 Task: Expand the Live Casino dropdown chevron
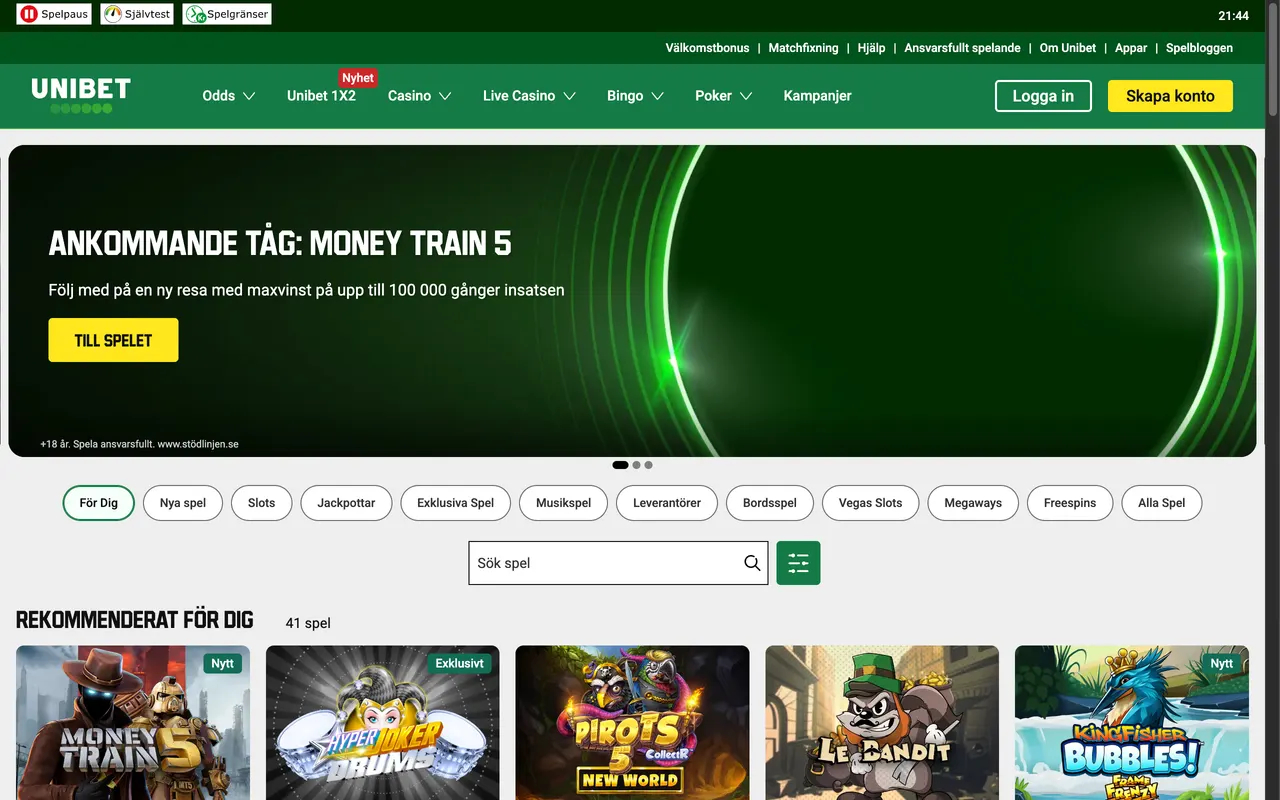click(x=569, y=96)
